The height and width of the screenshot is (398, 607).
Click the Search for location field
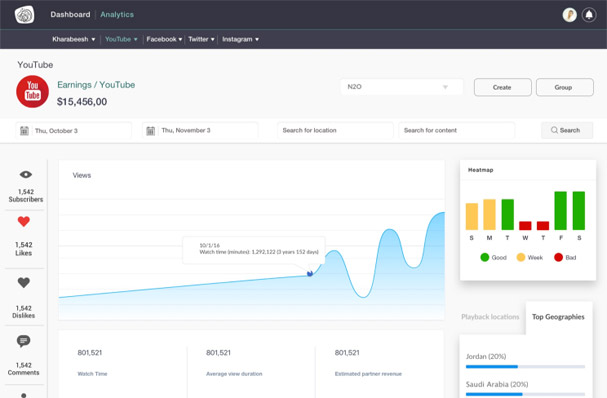point(335,130)
